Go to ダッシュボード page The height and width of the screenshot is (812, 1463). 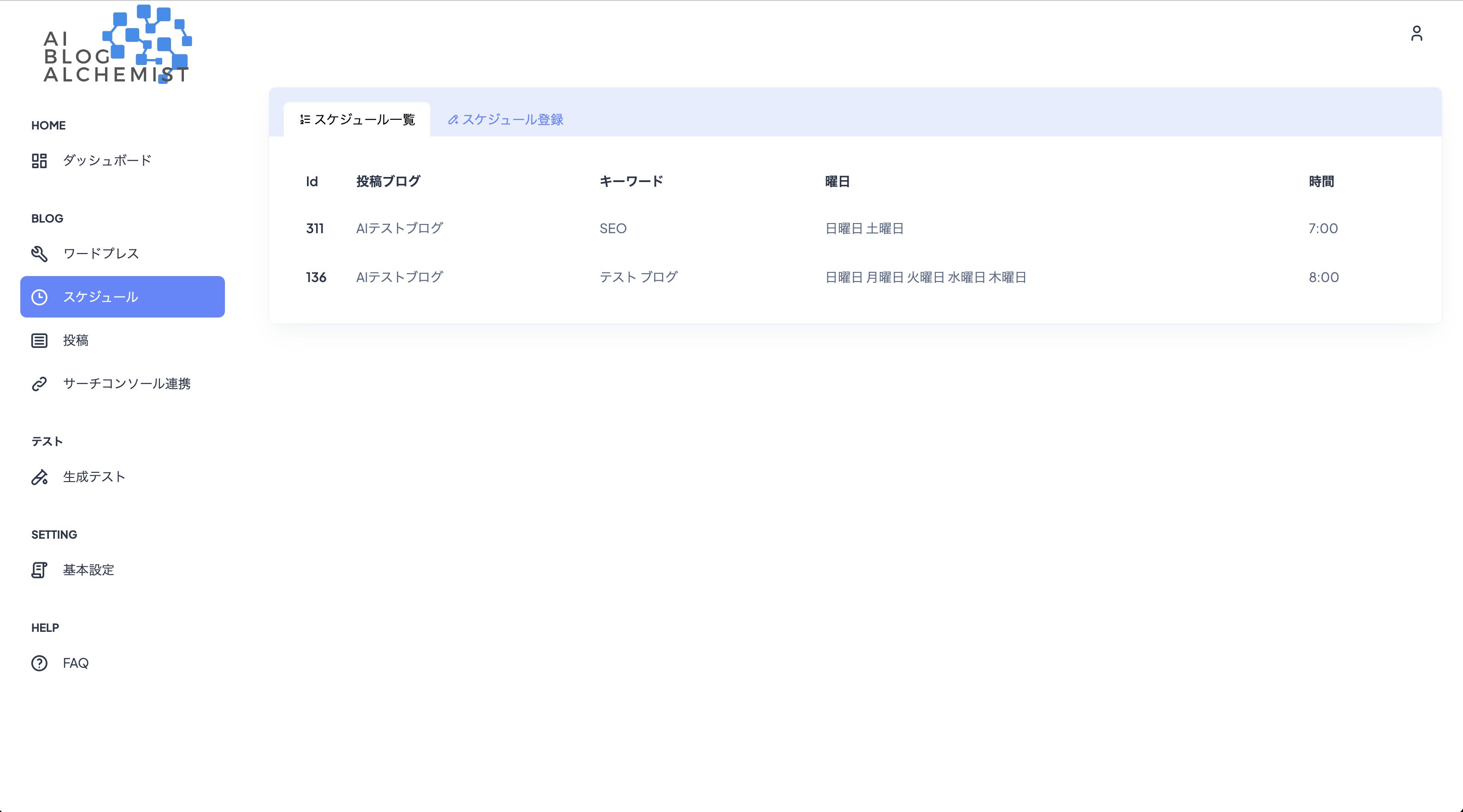click(107, 161)
